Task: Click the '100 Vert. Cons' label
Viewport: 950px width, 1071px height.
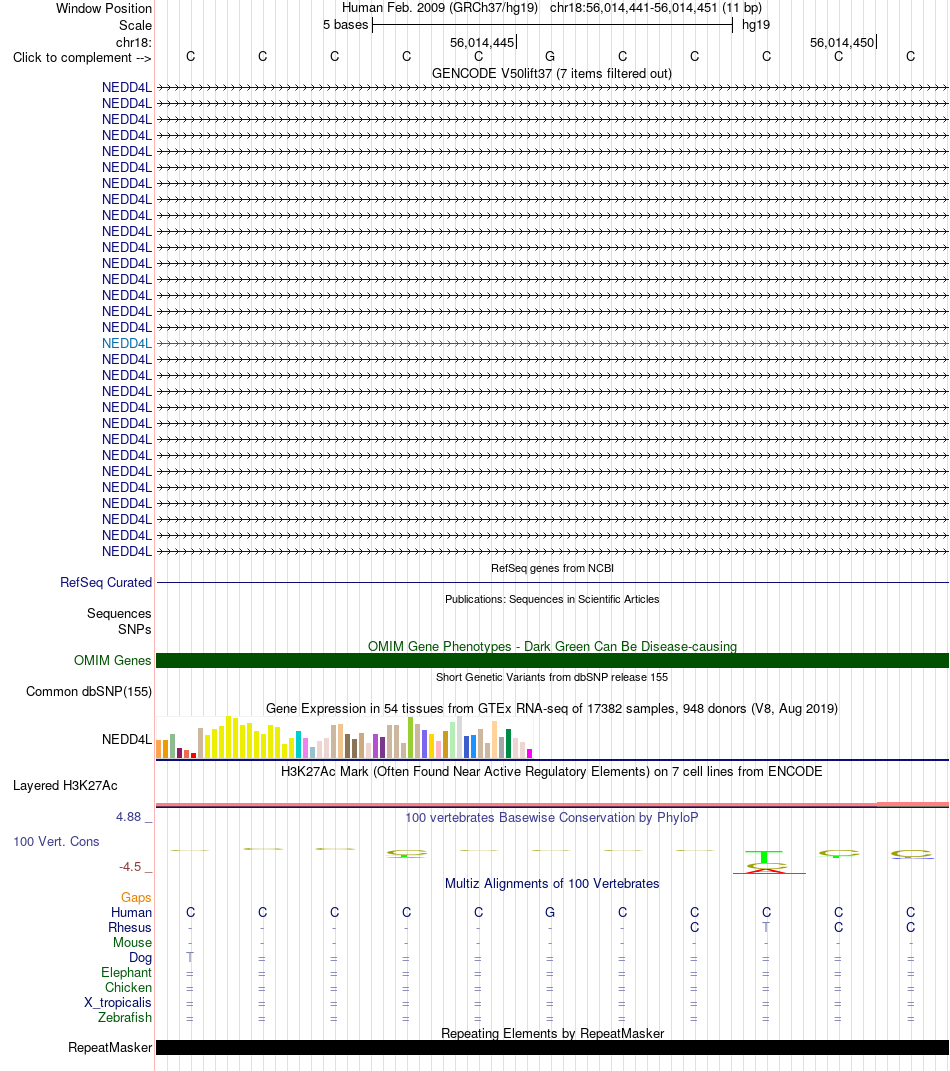Action: click(56, 842)
